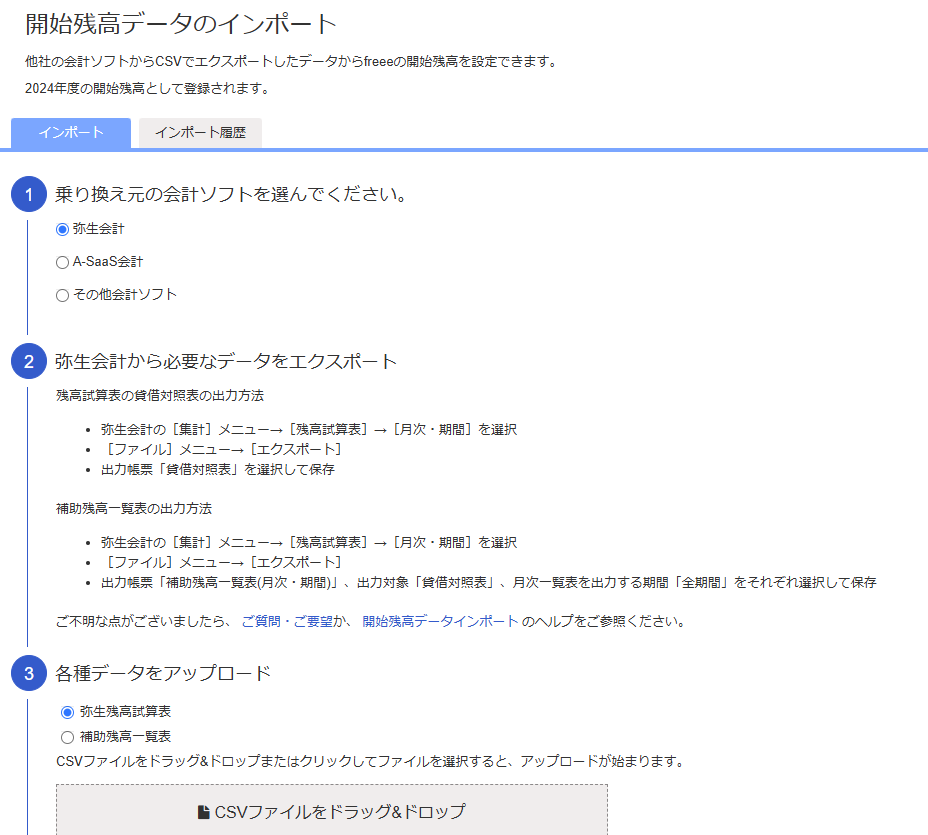Click bullet starting 出力帳票「補助残高一覧表(月次・期間)」
Screen dimensions: 928x835
[x=489, y=582]
